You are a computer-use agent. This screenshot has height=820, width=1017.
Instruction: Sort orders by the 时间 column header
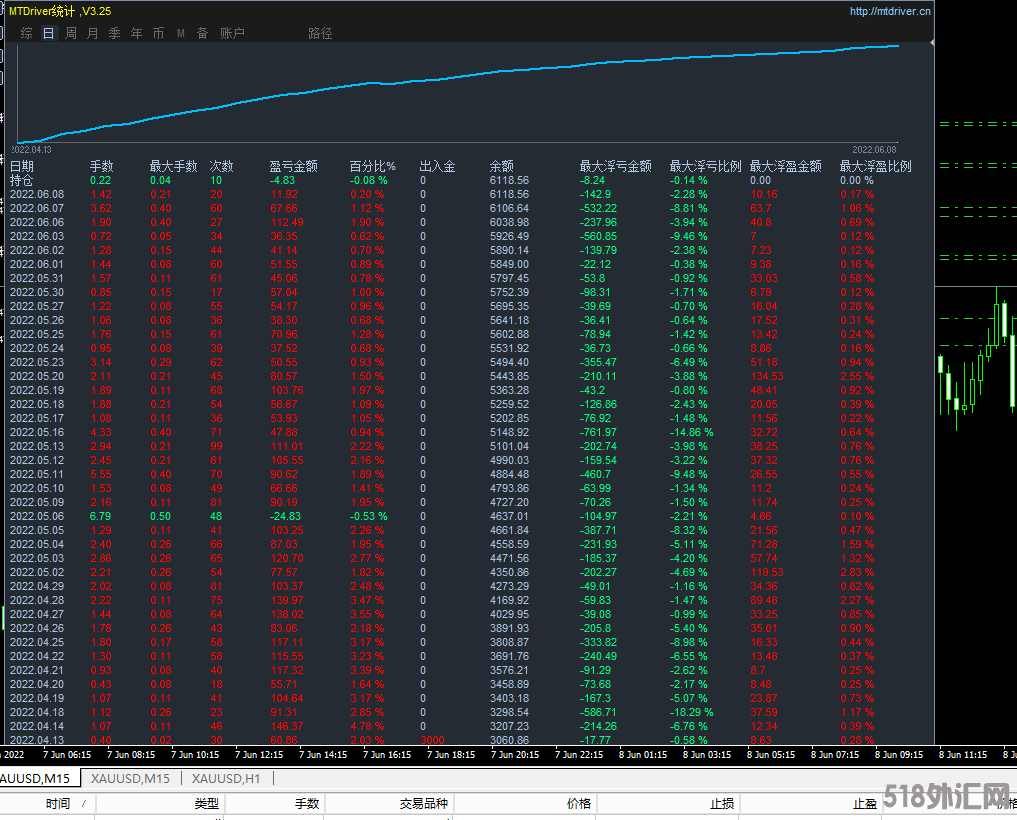[x=58, y=803]
